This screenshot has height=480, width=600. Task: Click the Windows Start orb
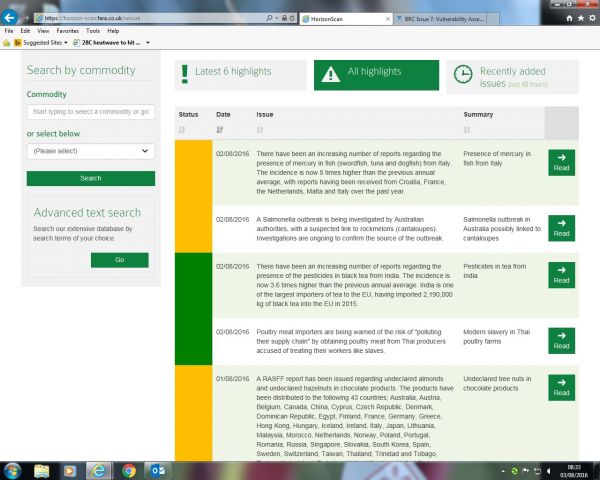(13, 470)
